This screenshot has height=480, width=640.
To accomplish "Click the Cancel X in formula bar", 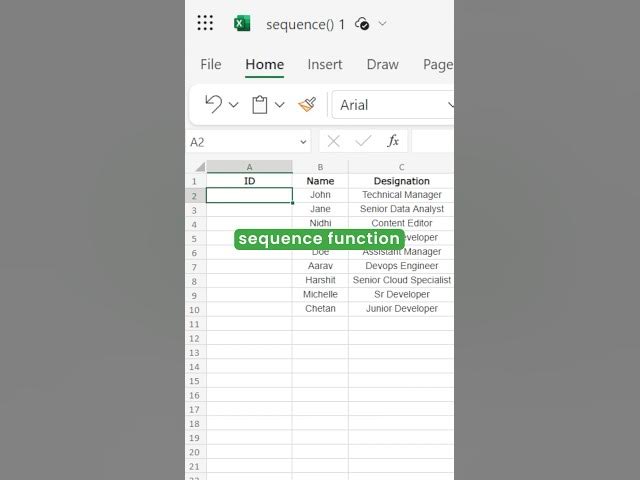I will [334, 142].
